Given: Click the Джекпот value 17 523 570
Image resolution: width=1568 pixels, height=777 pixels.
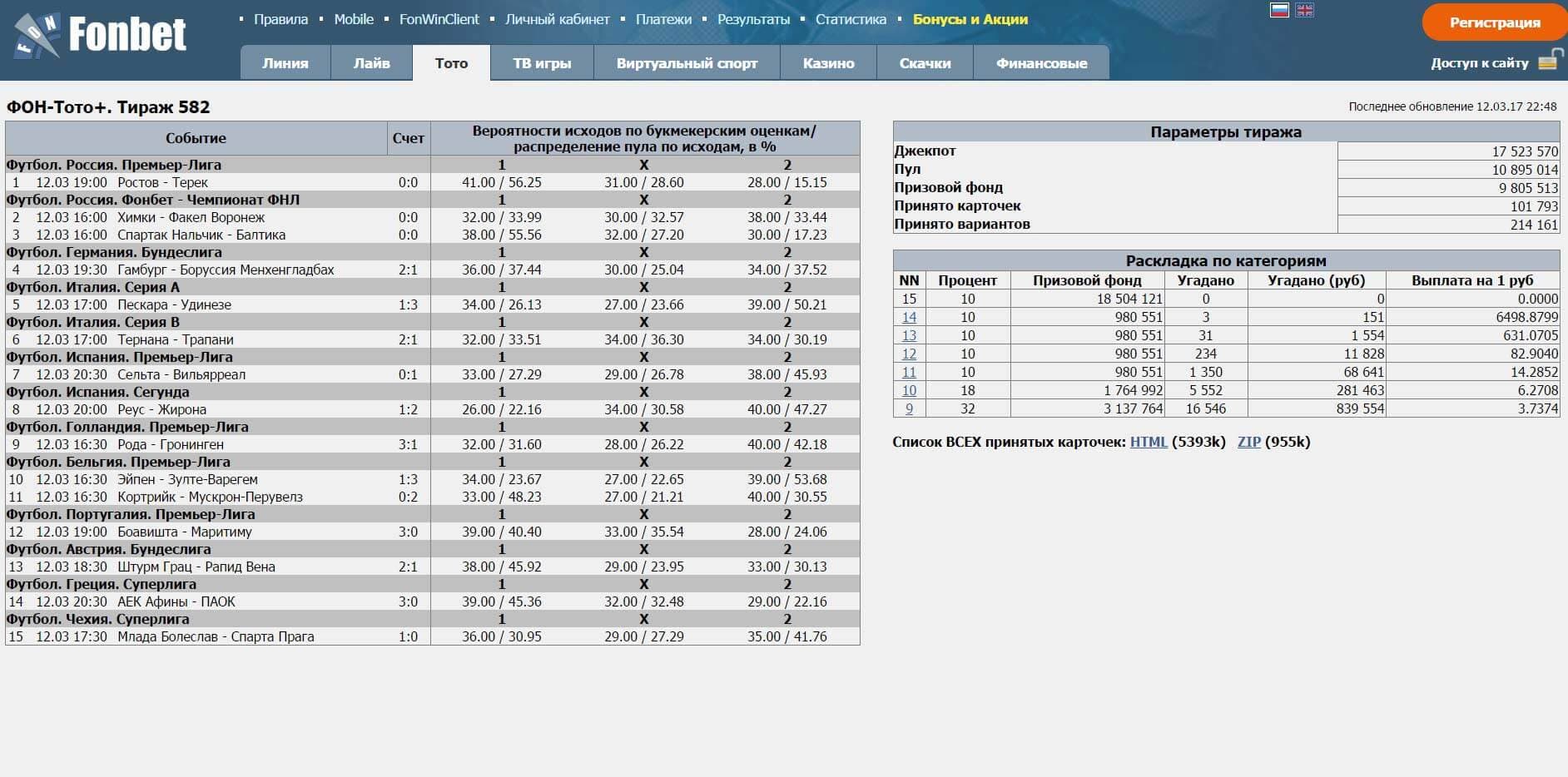Looking at the screenshot, I should pos(1525,151).
